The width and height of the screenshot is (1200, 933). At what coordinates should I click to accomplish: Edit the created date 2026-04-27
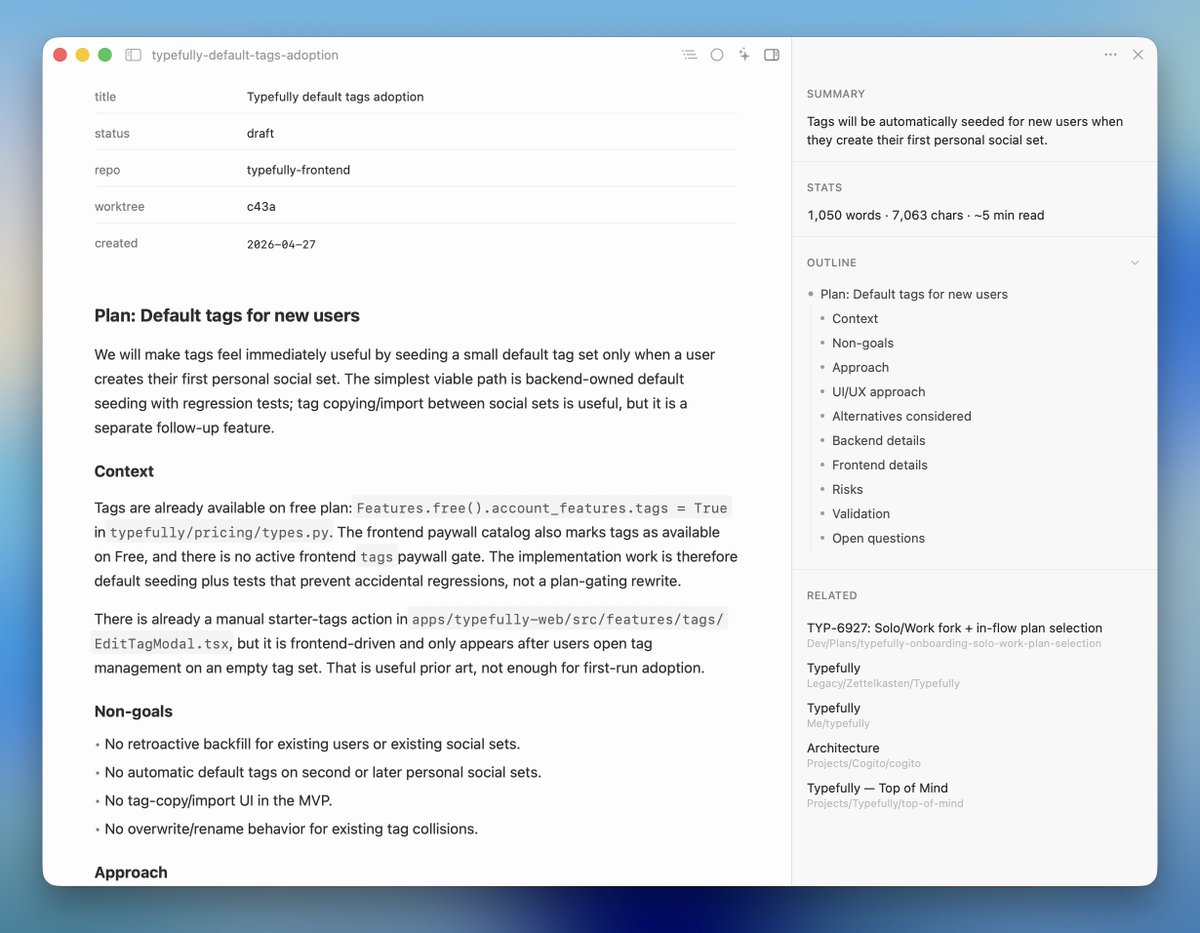click(281, 244)
